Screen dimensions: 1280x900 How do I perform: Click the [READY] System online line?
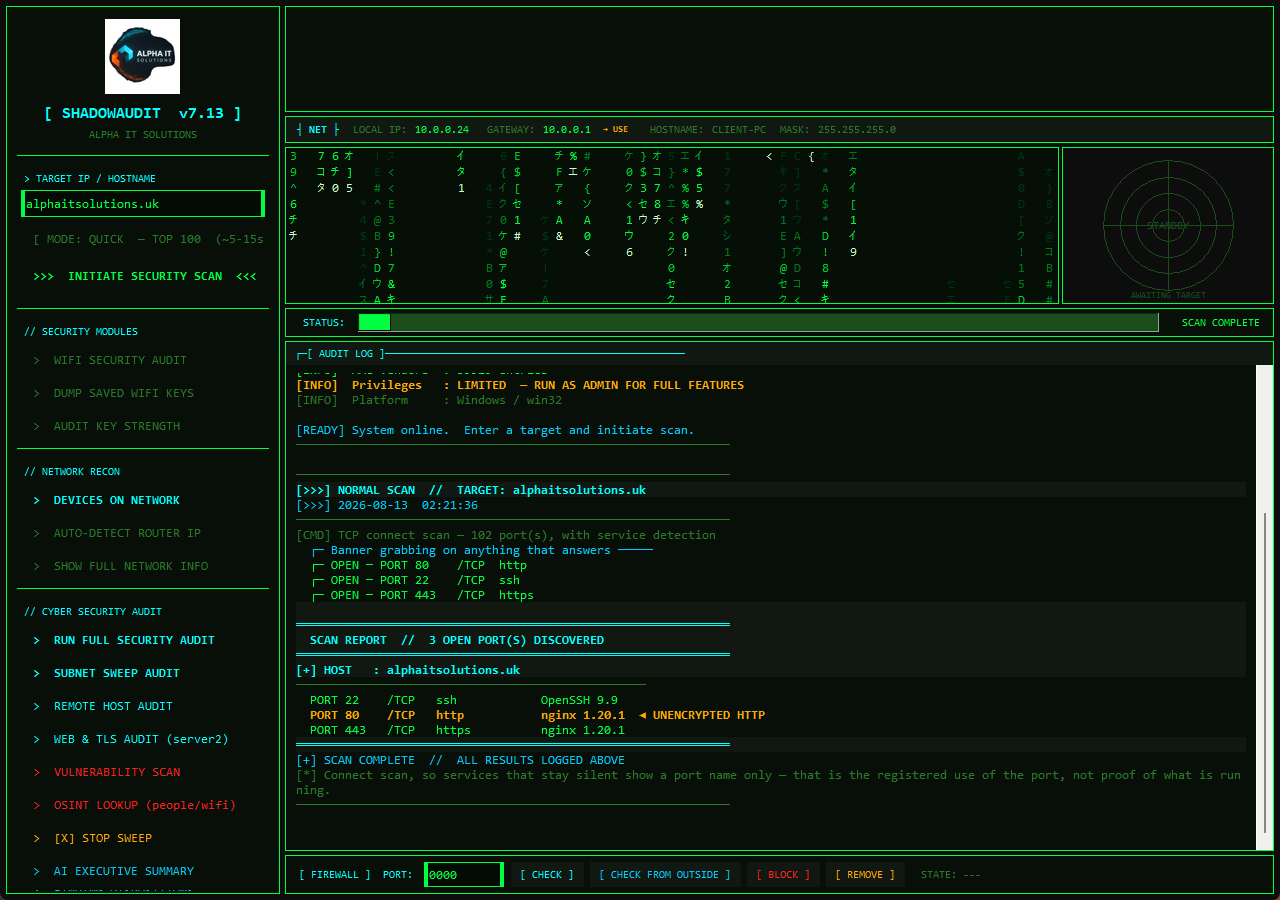click(495, 430)
